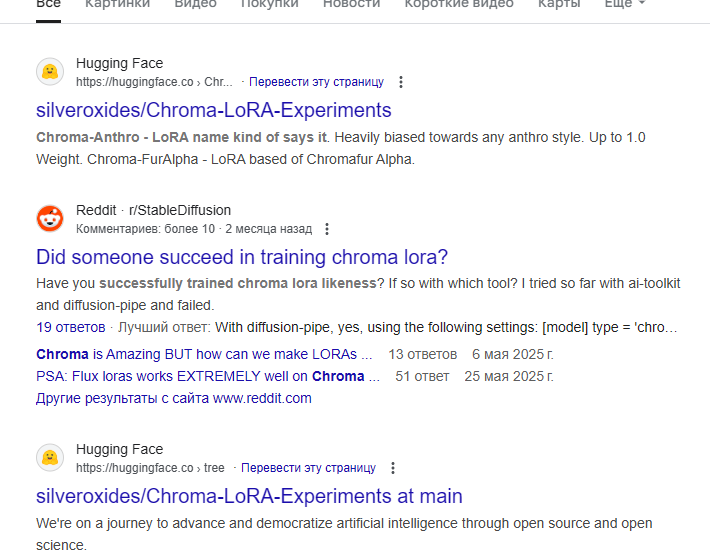Open the Новости search tab
The width and height of the screenshot is (710, 552).
point(351,4)
